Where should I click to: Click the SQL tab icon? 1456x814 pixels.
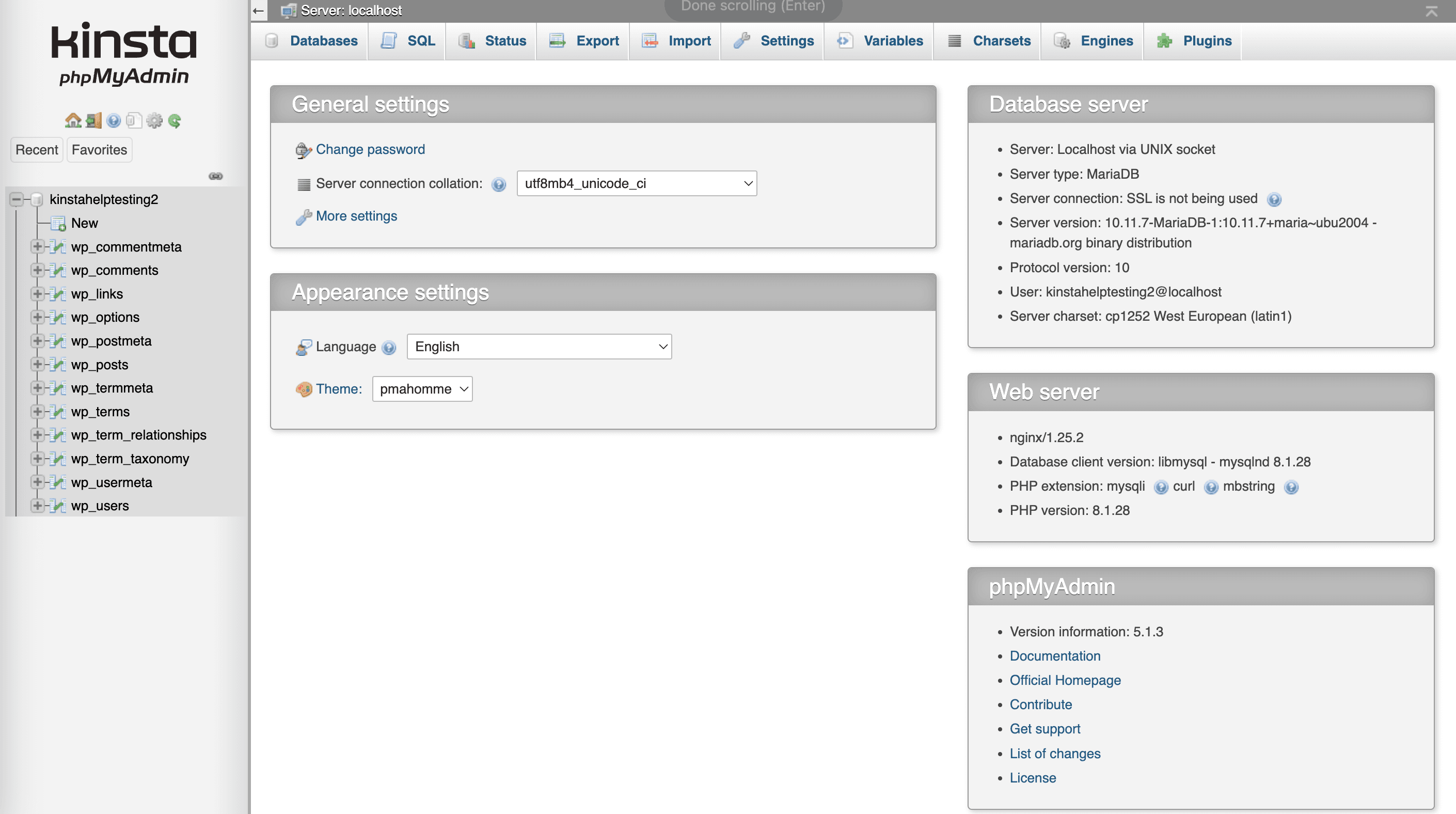[x=389, y=40]
